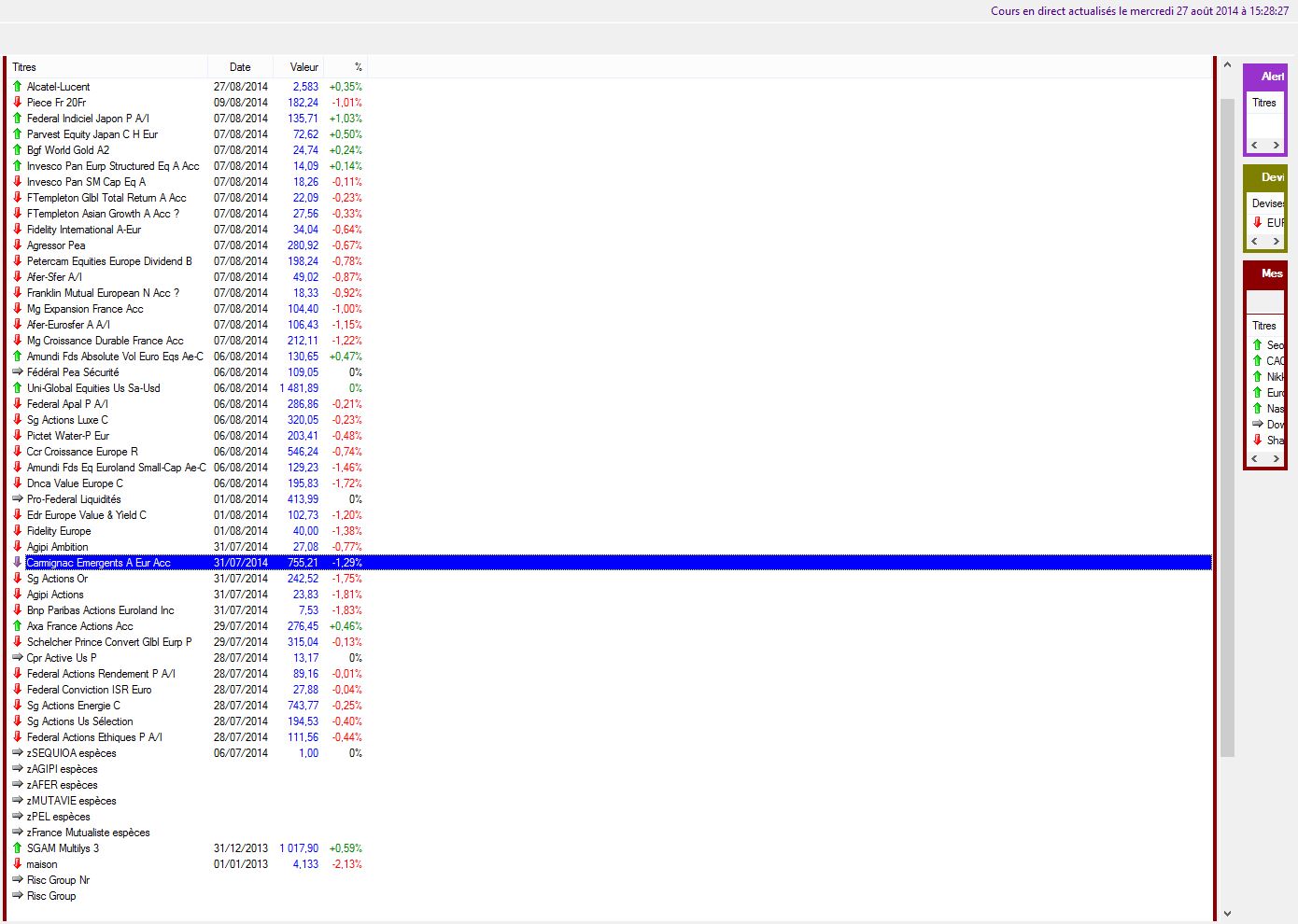Image resolution: width=1298 pixels, height=924 pixels.
Task: Click the neutral arrow beside zSEQUIOA espèces
Action: click(x=17, y=753)
